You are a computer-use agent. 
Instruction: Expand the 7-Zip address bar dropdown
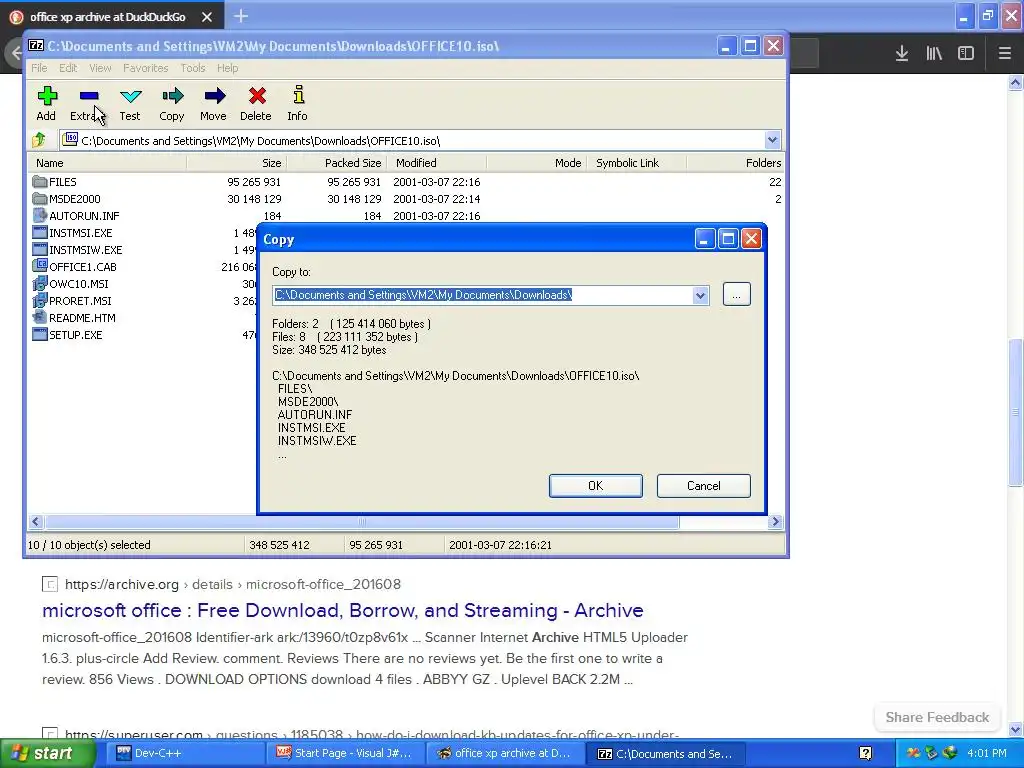pyautogui.click(x=772, y=140)
